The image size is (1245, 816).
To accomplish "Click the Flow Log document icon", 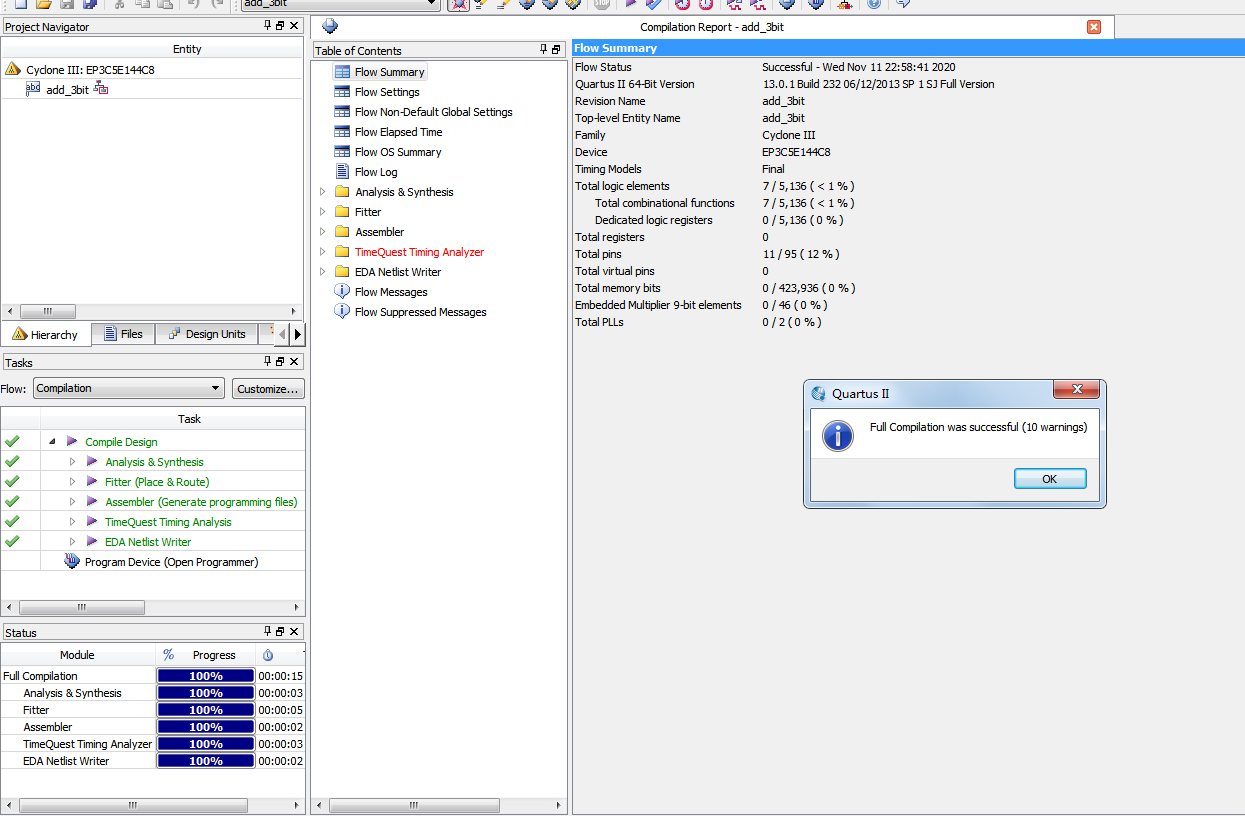I will tap(342, 172).
